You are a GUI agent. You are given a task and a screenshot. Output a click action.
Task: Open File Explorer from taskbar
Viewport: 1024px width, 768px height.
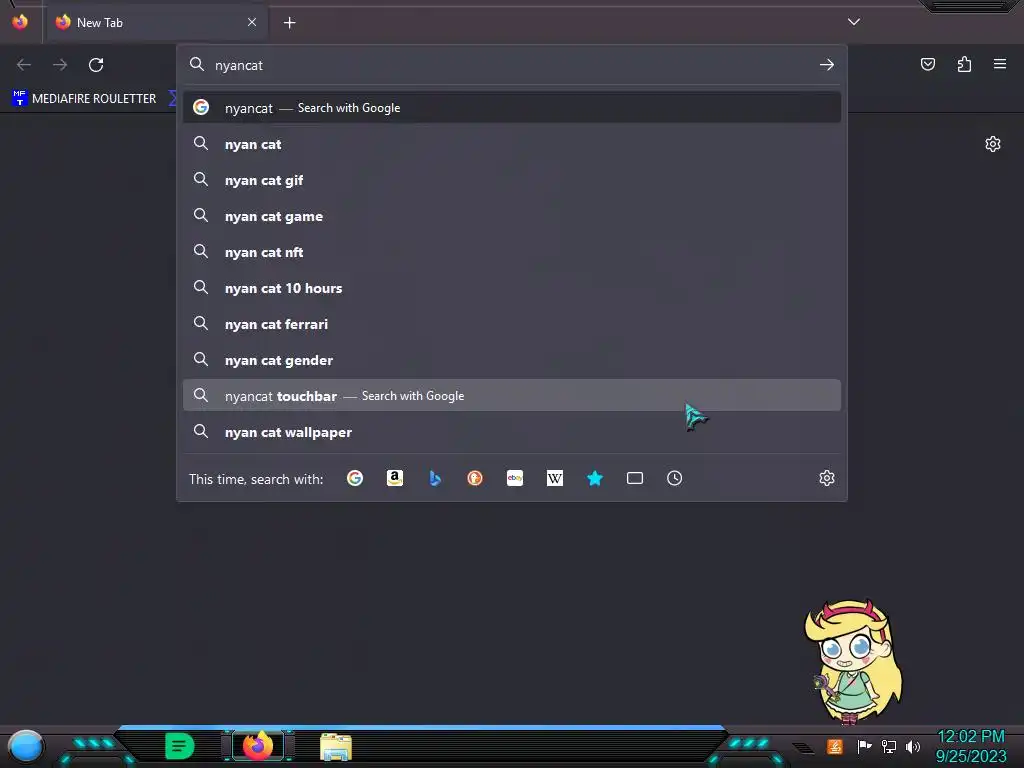pos(336,747)
